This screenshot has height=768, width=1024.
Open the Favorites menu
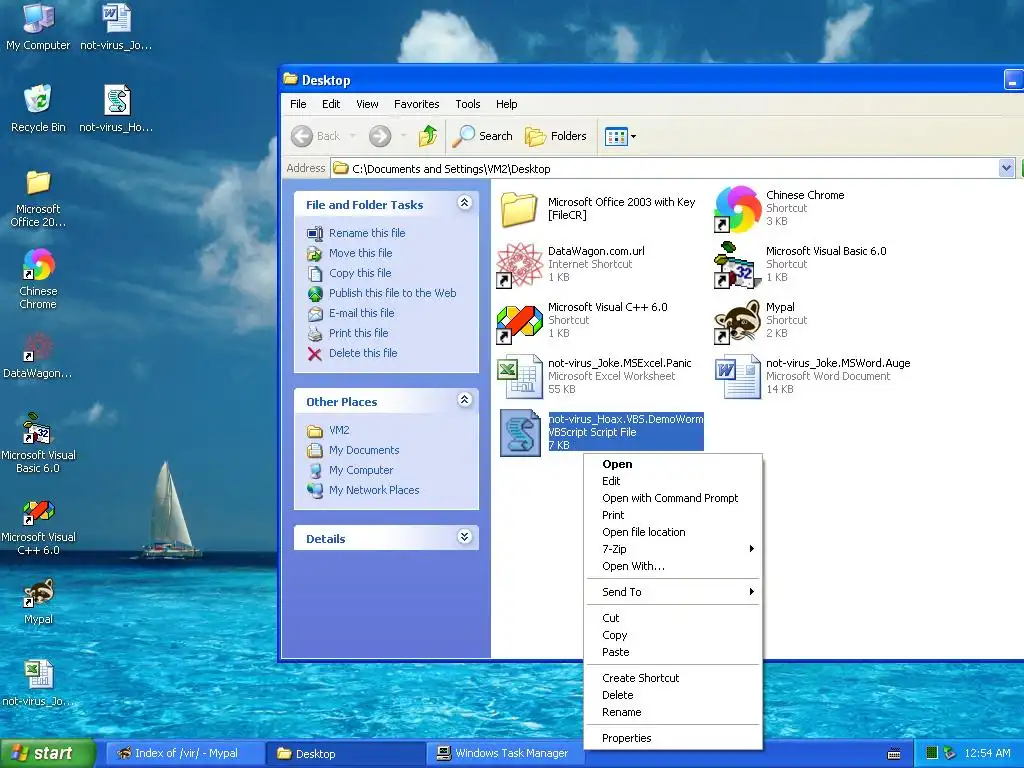(x=417, y=104)
